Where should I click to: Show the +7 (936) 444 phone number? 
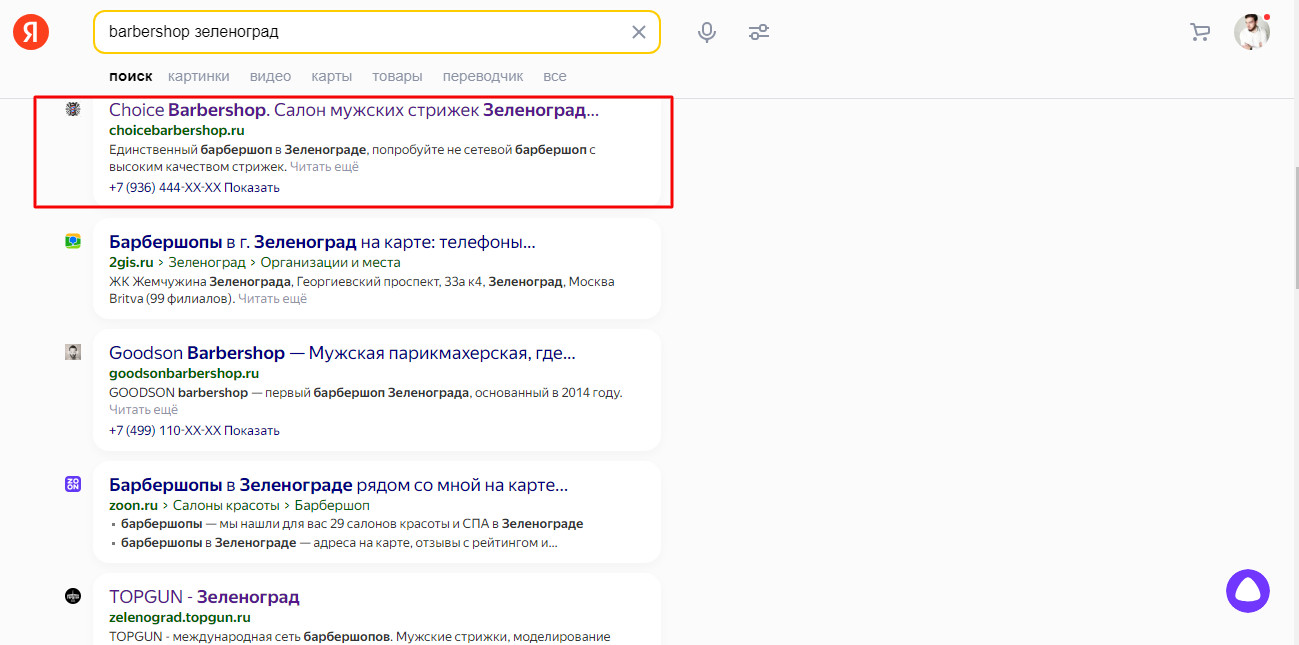(x=194, y=188)
